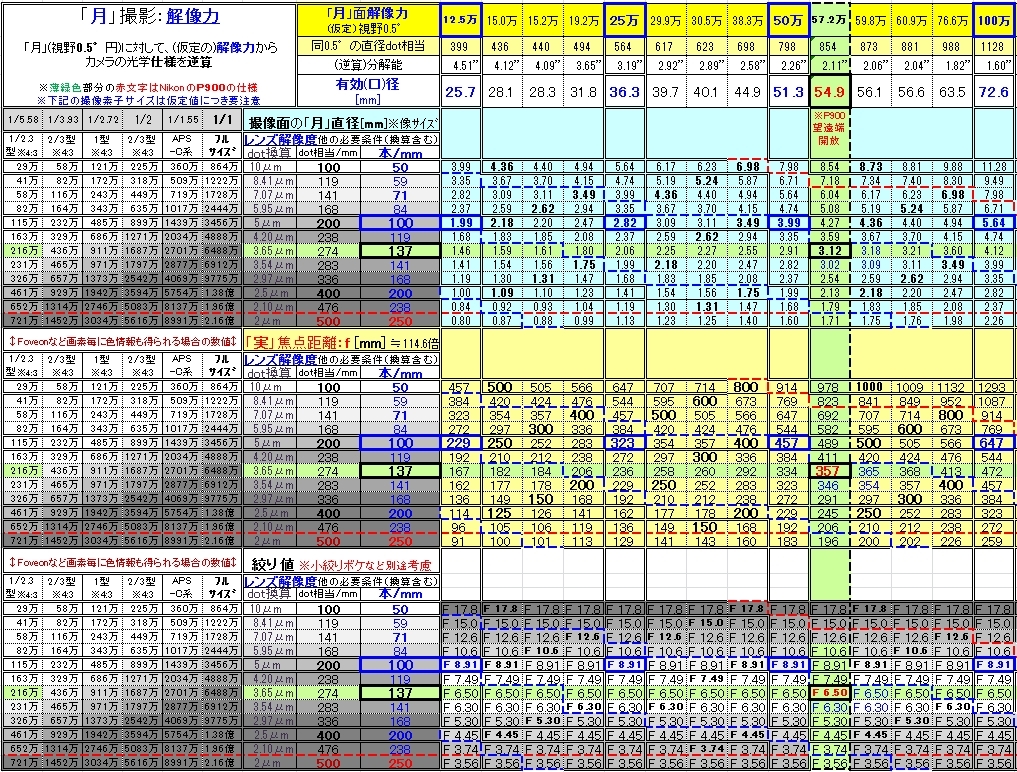
Task: Select the 19.2万 column header cell
Action: [x=583, y=20]
